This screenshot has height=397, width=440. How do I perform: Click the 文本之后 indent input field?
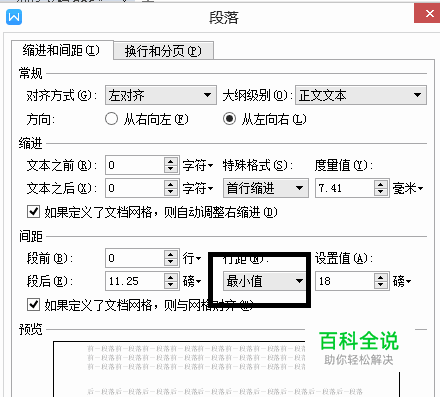click(135, 188)
